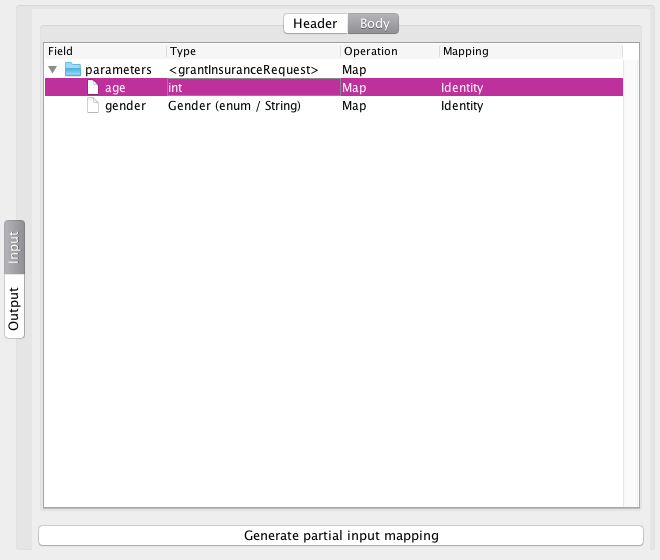This screenshot has height=560, width=660.
Task: Click the Field column header
Action: [105, 51]
